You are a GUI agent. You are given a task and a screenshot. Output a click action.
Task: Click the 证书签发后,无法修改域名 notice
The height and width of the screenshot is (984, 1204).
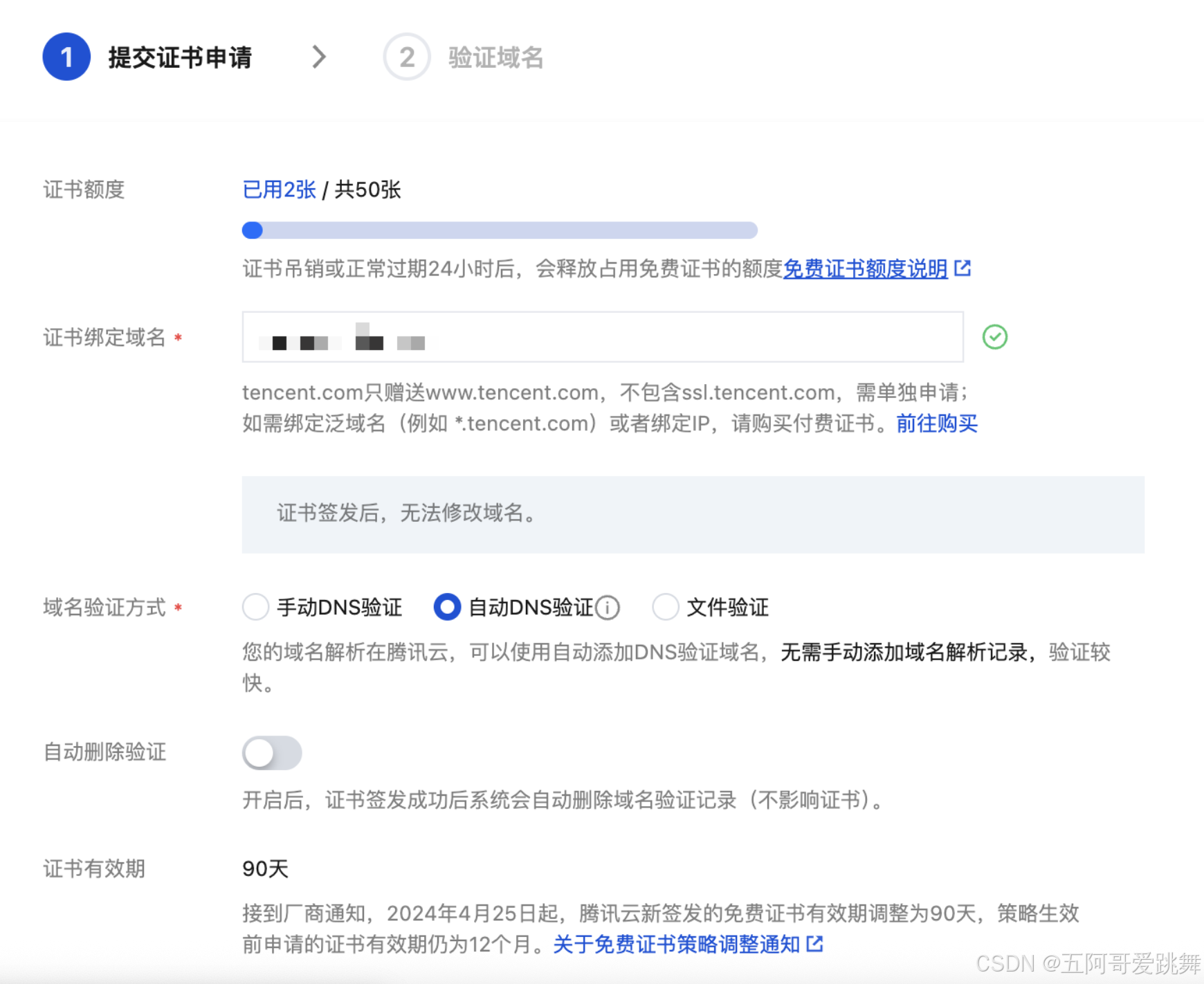coord(693,514)
